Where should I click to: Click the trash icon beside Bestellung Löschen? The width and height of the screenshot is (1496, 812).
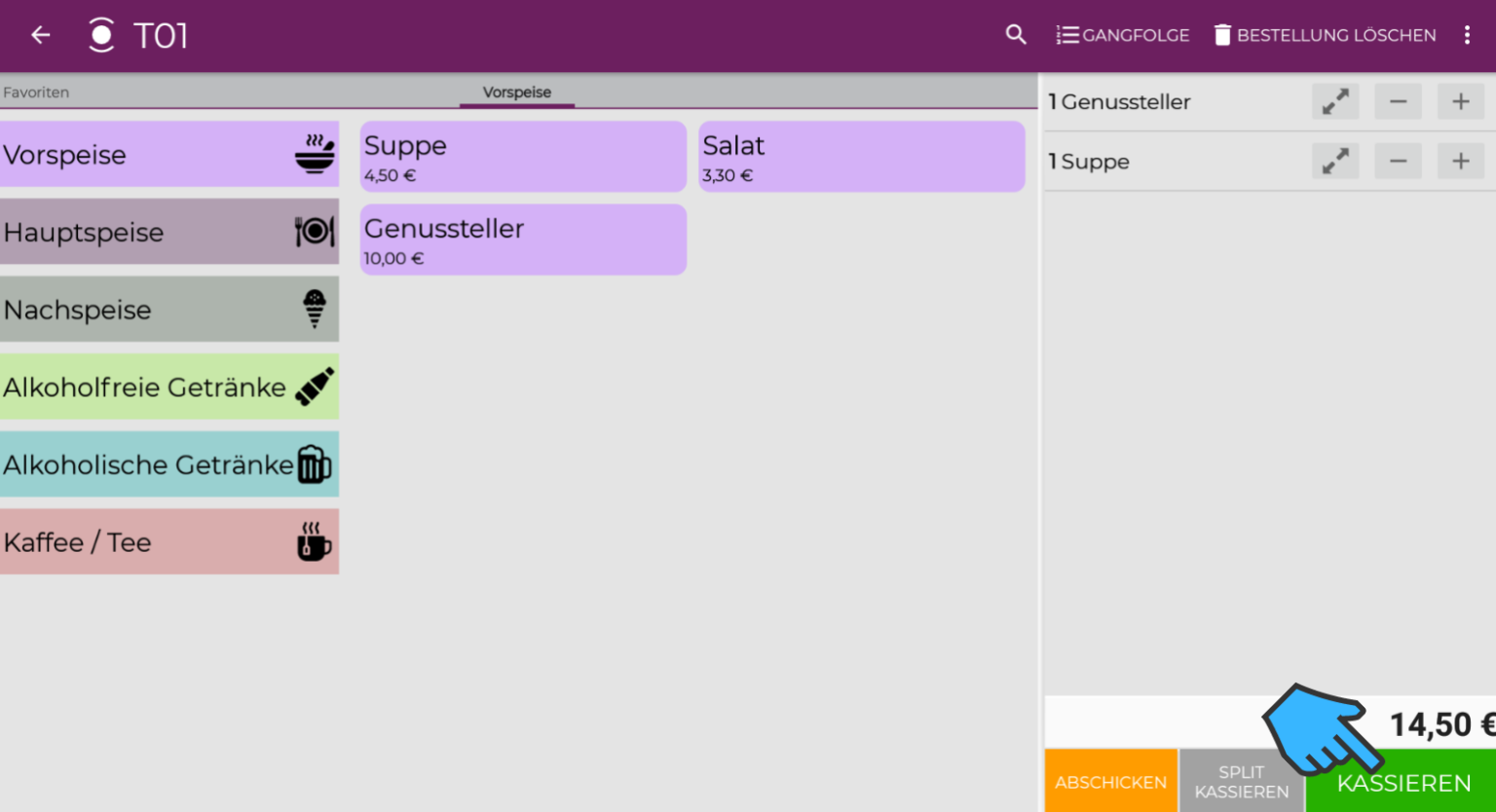coord(1221,34)
